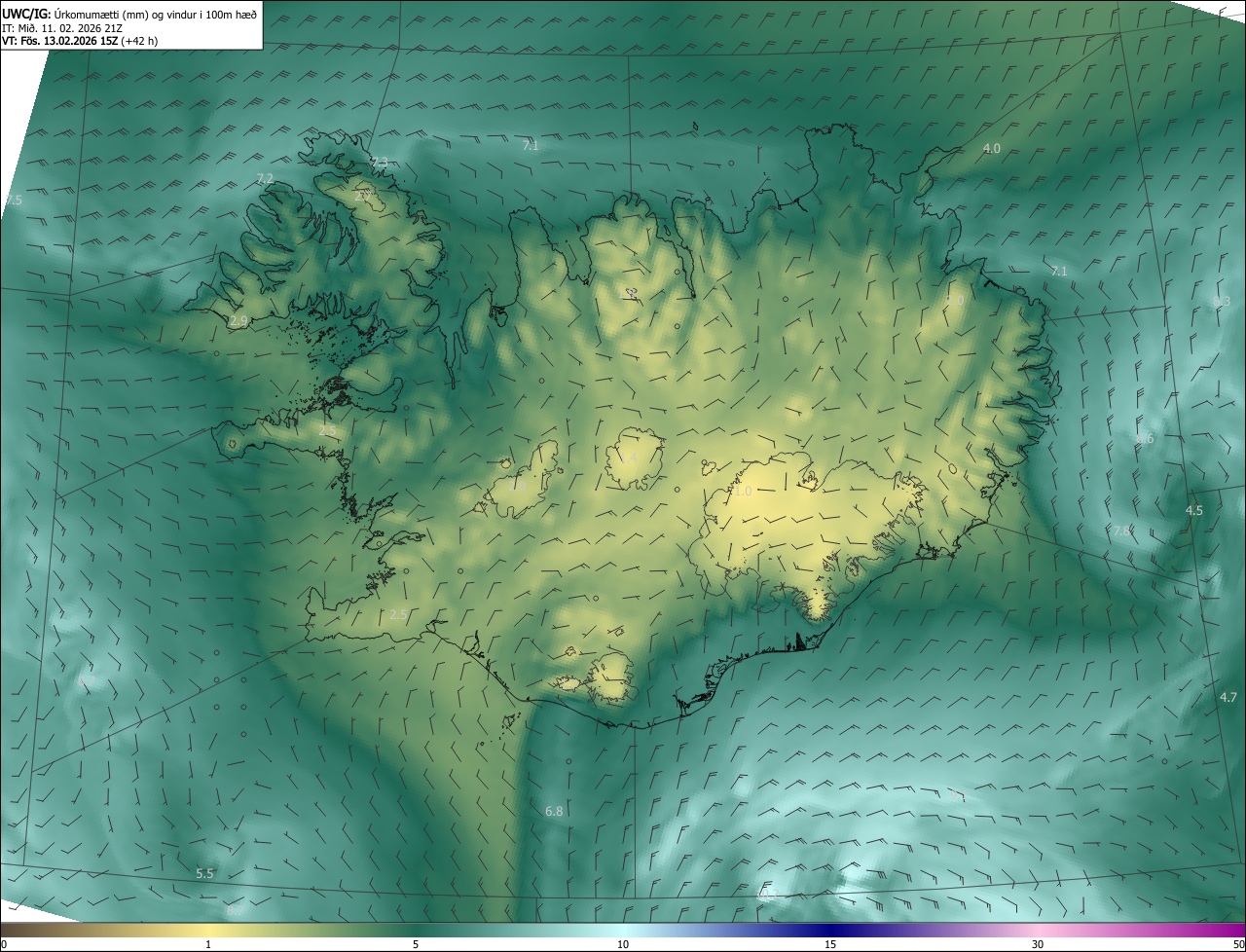Click the 6.8 value south of the coast
The width and height of the screenshot is (1246, 952).
pos(554,811)
